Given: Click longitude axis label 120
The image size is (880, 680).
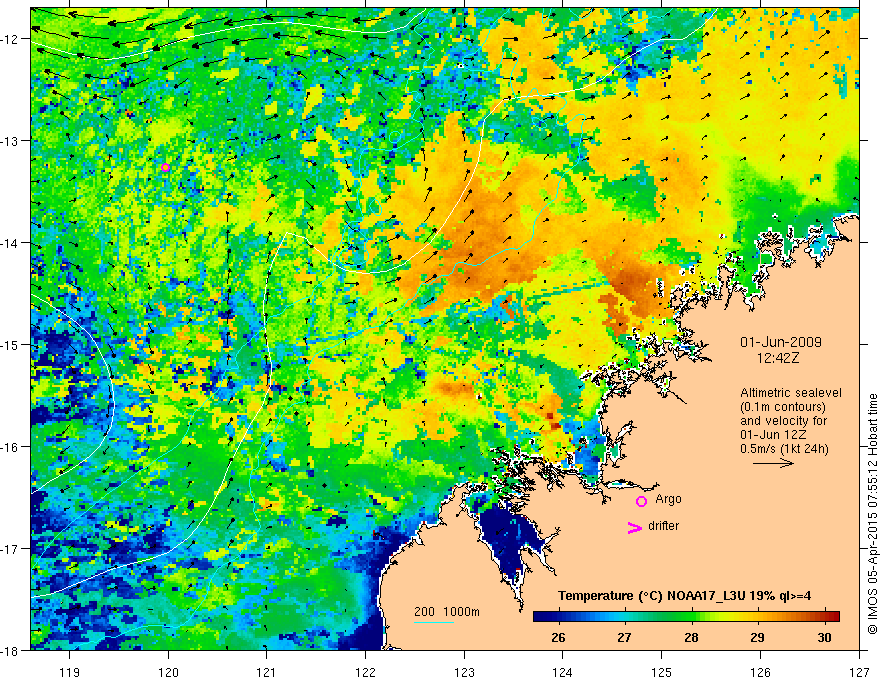Looking at the screenshot, I should coord(168,672).
